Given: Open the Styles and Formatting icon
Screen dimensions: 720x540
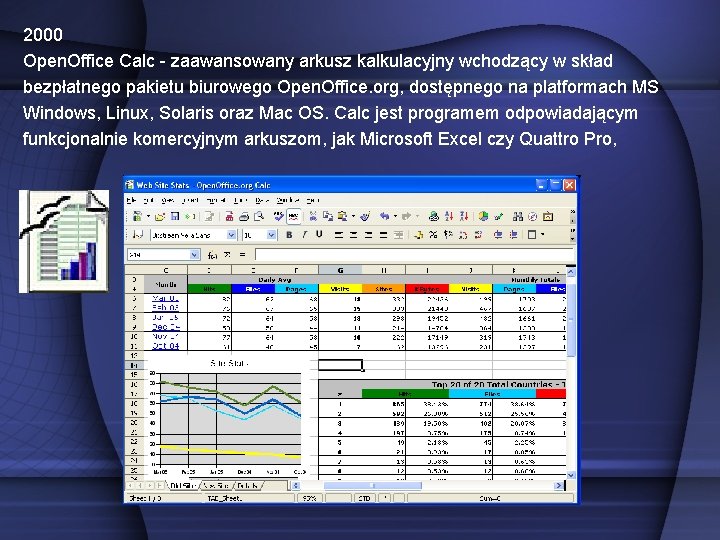Looking at the screenshot, I should 137,235.
